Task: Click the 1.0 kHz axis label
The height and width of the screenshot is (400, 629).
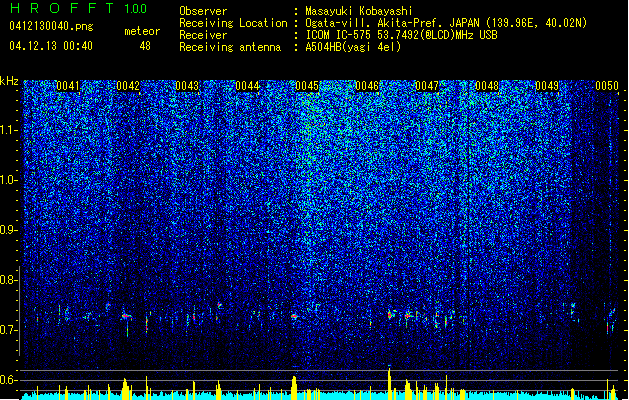Action: 9,180
